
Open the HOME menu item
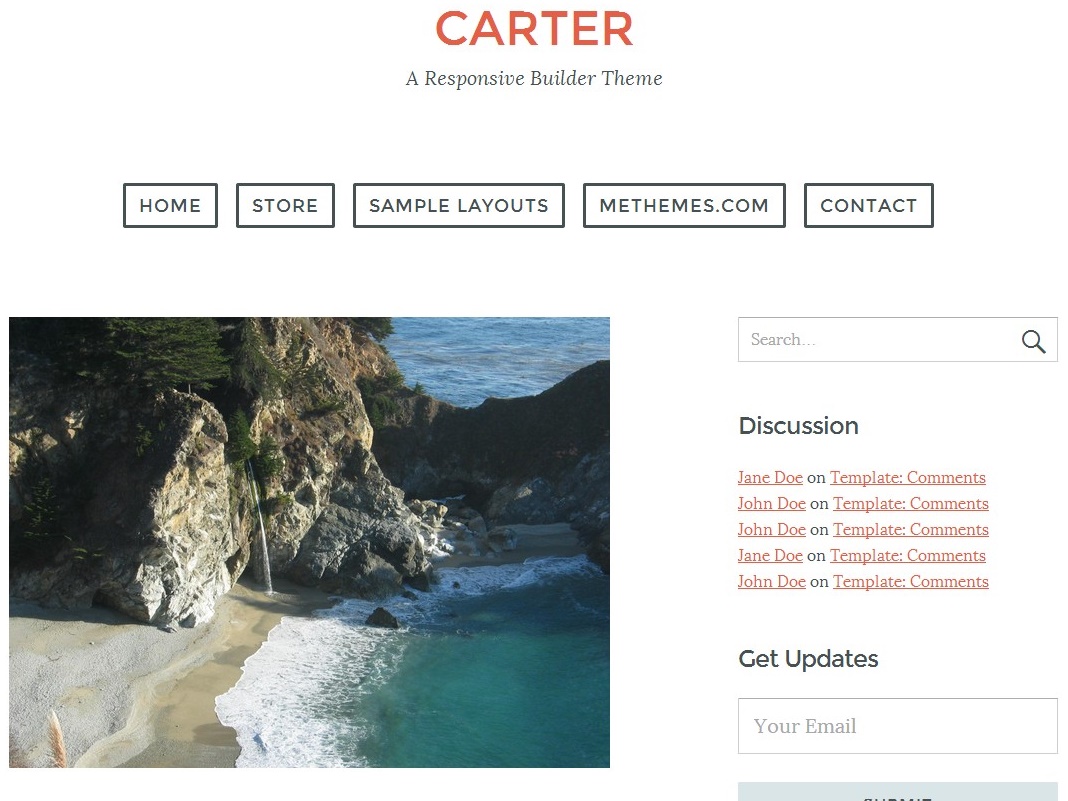point(170,206)
